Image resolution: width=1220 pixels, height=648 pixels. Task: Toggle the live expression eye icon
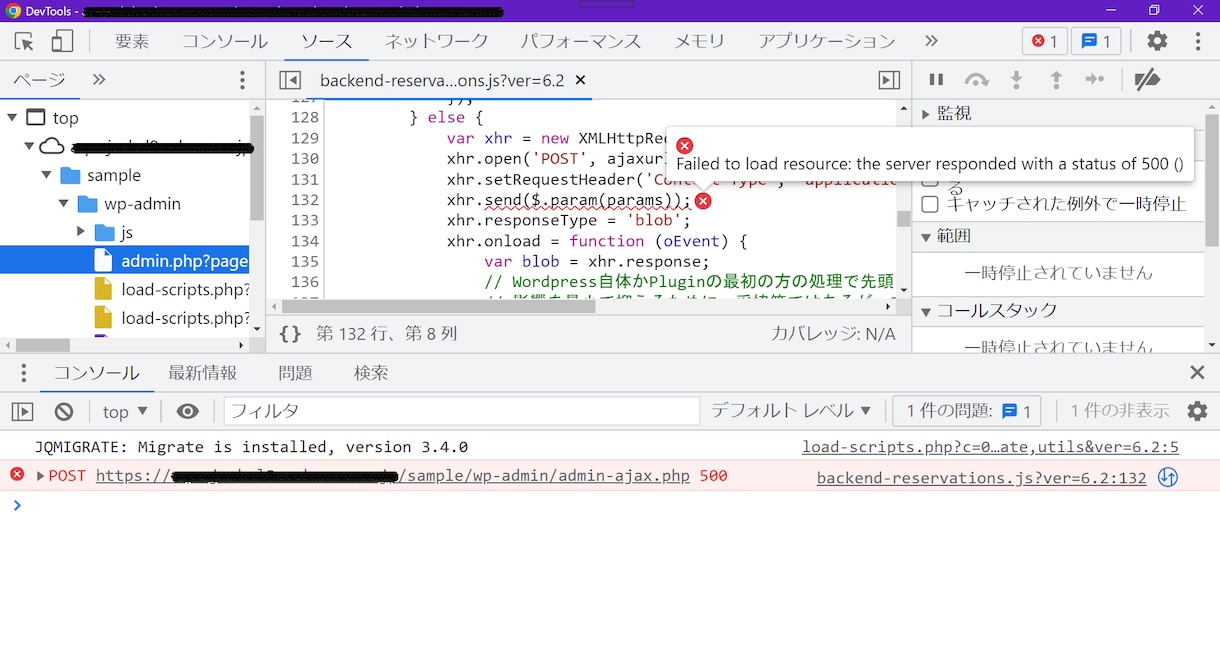pyautogui.click(x=187, y=411)
